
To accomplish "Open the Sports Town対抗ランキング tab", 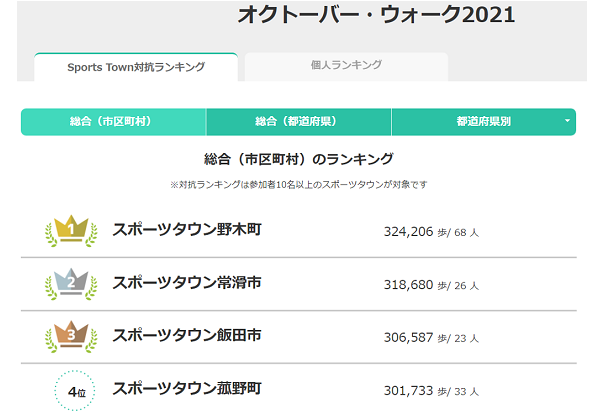I will coord(136,67).
